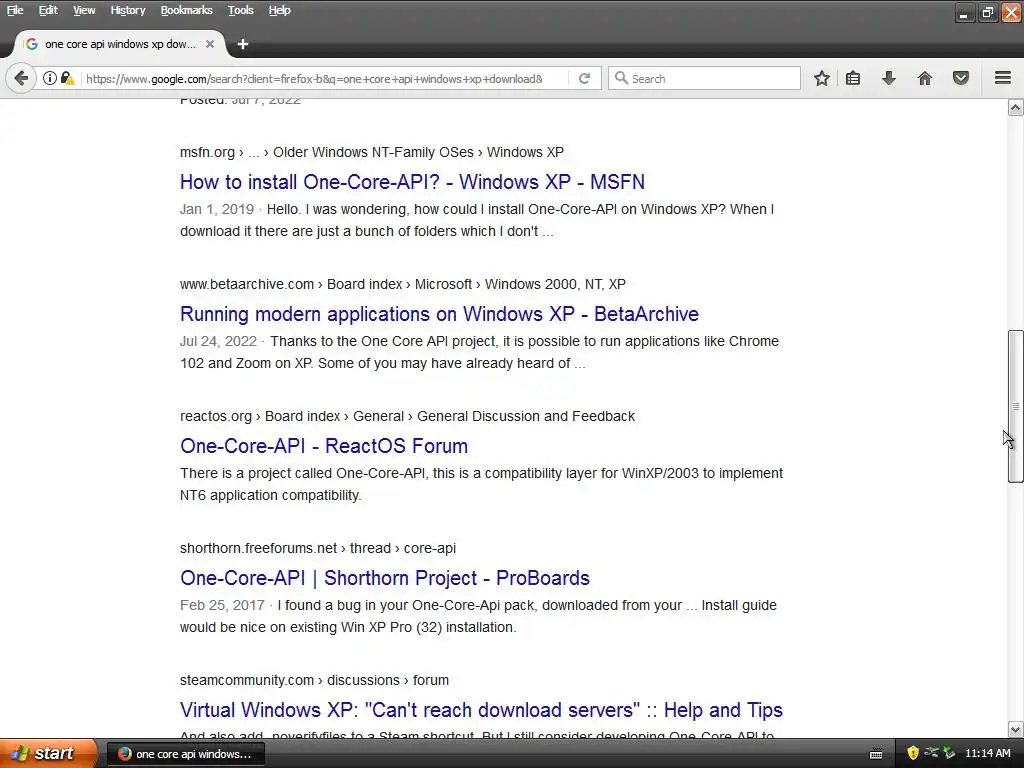Open 'One-Core-API | Shorthorn Project - ProBoards' link
The image size is (1024, 768).
(x=385, y=578)
